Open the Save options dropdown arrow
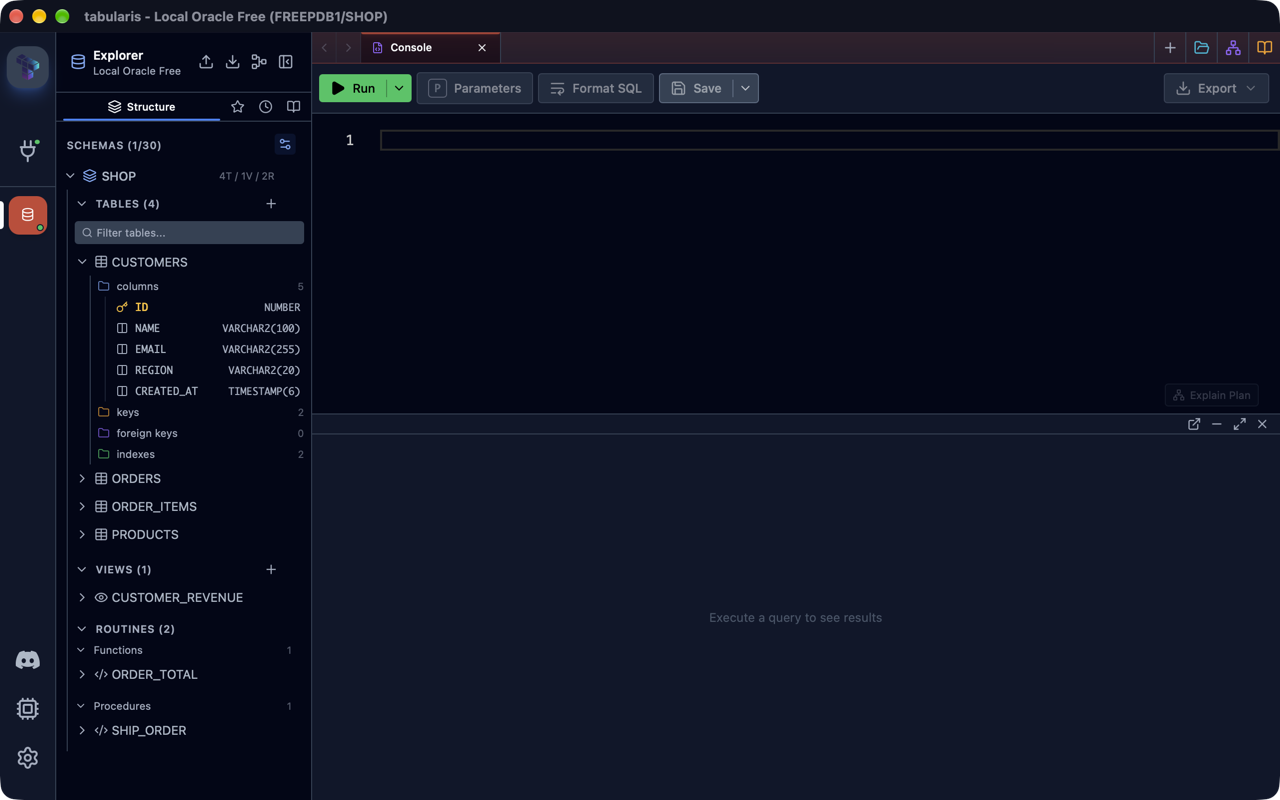 [746, 88]
